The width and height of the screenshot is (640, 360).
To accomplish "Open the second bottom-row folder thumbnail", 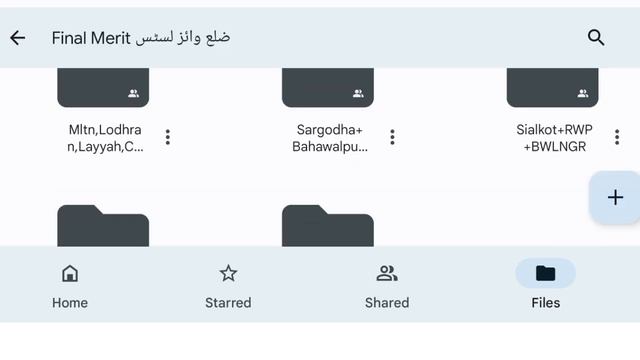I will coord(328,226).
